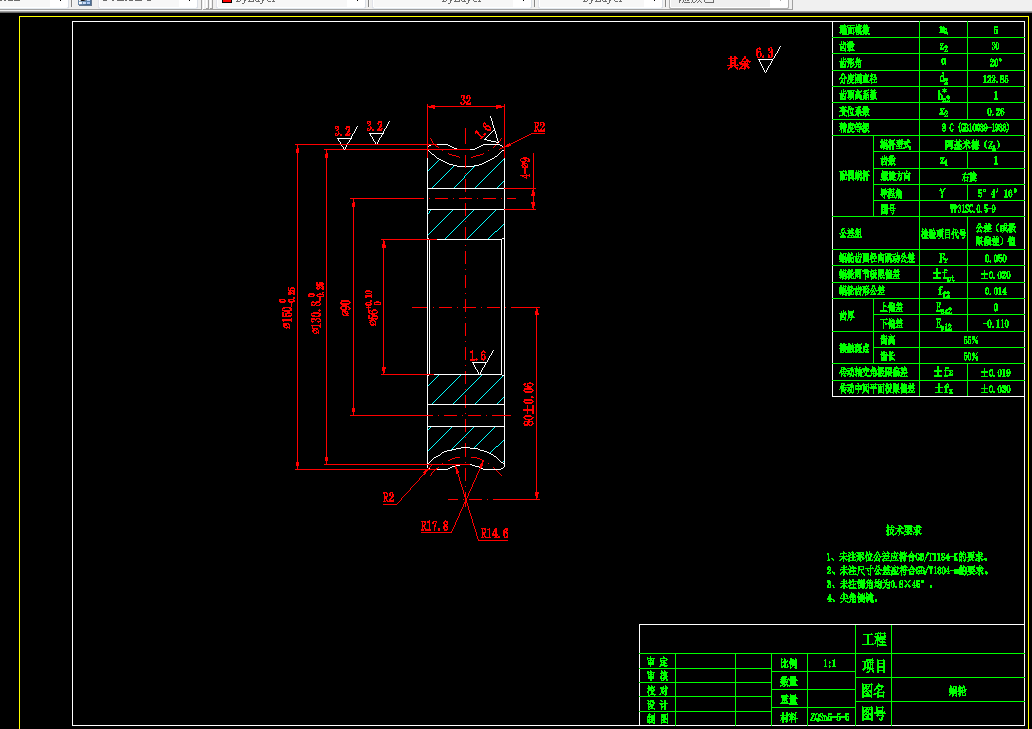Select the 6.3 surface roughness value
Image resolution: width=1032 pixels, height=729 pixels.
click(764, 53)
